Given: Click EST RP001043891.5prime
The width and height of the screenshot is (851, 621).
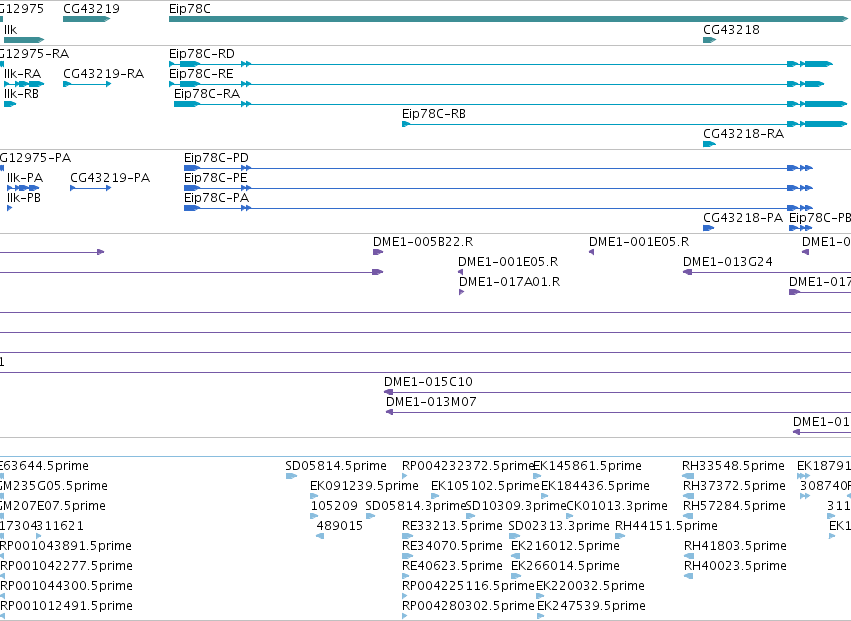Looking at the screenshot, I should pos(66,547).
